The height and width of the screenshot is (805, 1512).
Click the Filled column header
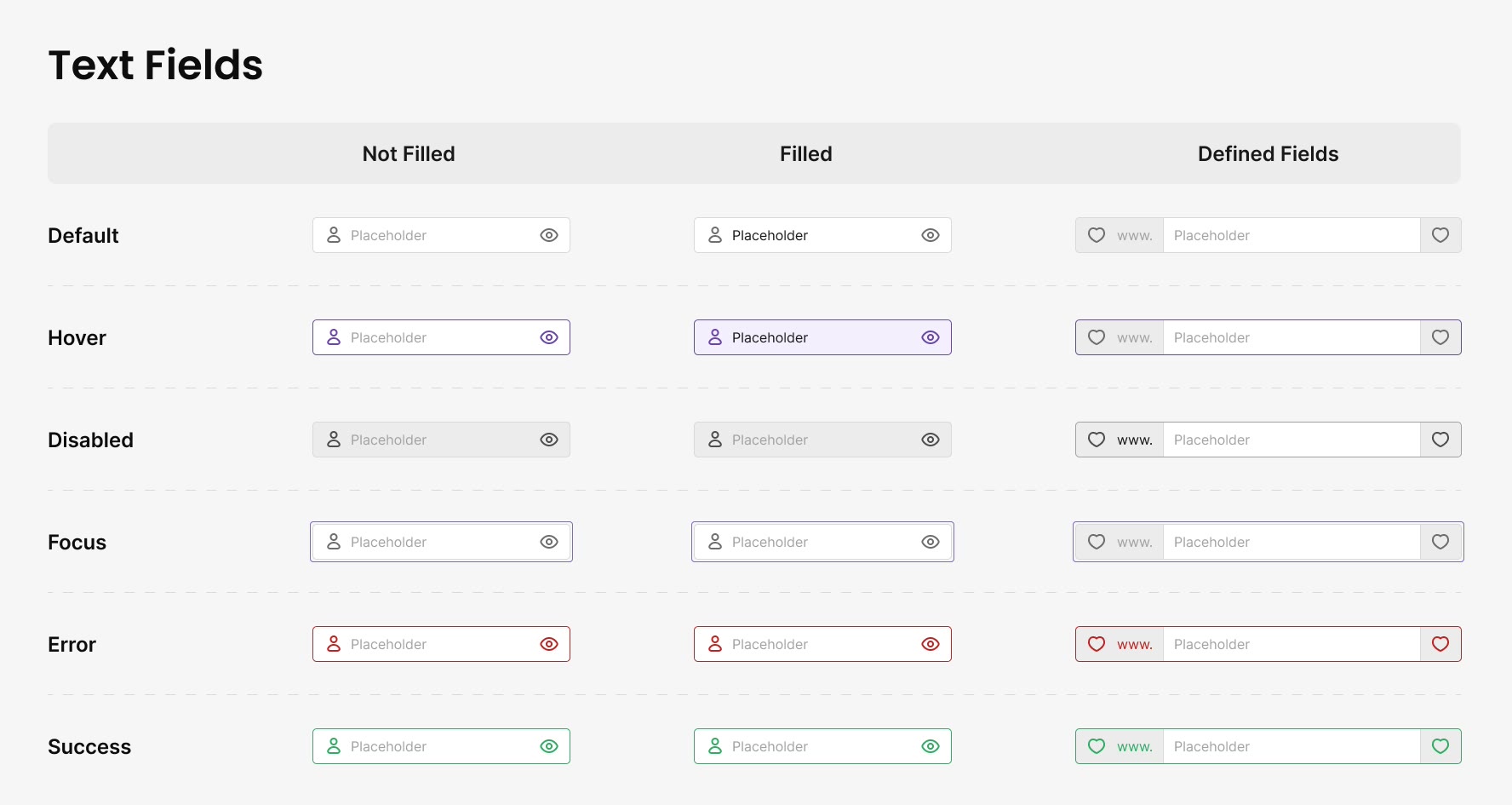tap(806, 153)
